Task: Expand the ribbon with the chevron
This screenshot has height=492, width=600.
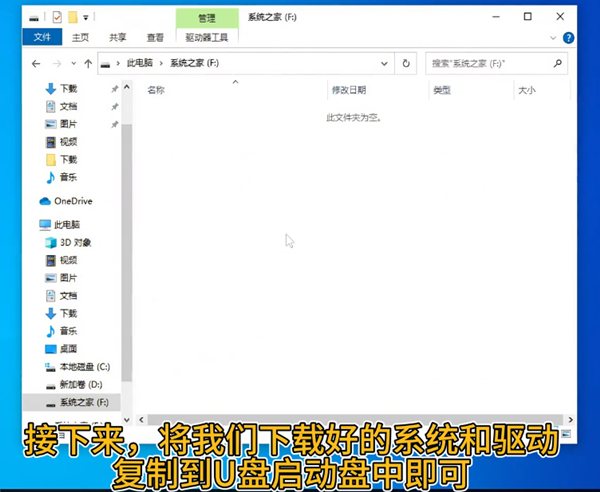Action: point(554,38)
